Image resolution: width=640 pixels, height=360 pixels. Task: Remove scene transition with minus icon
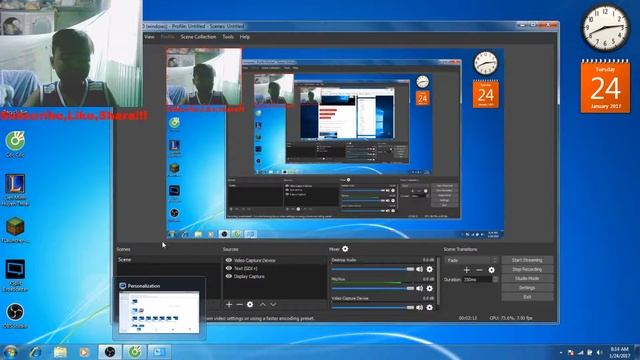(x=479, y=270)
